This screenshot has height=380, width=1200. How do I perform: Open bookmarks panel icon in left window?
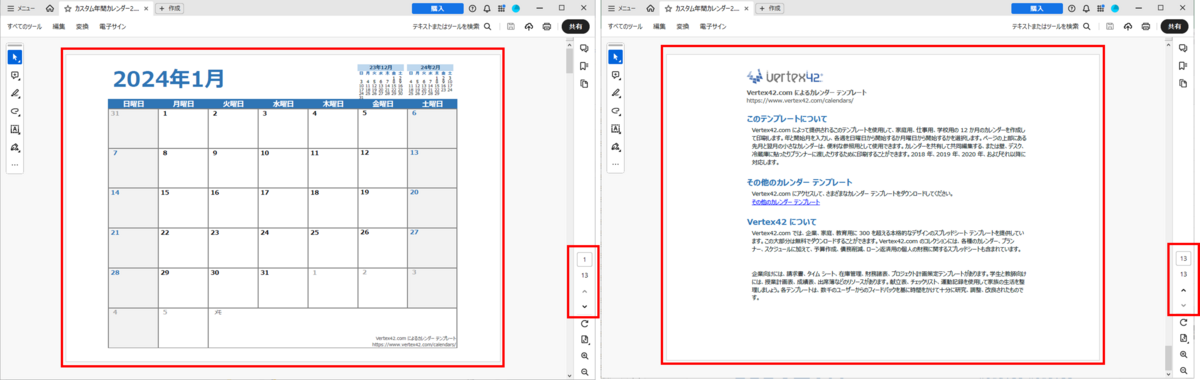pos(584,67)
